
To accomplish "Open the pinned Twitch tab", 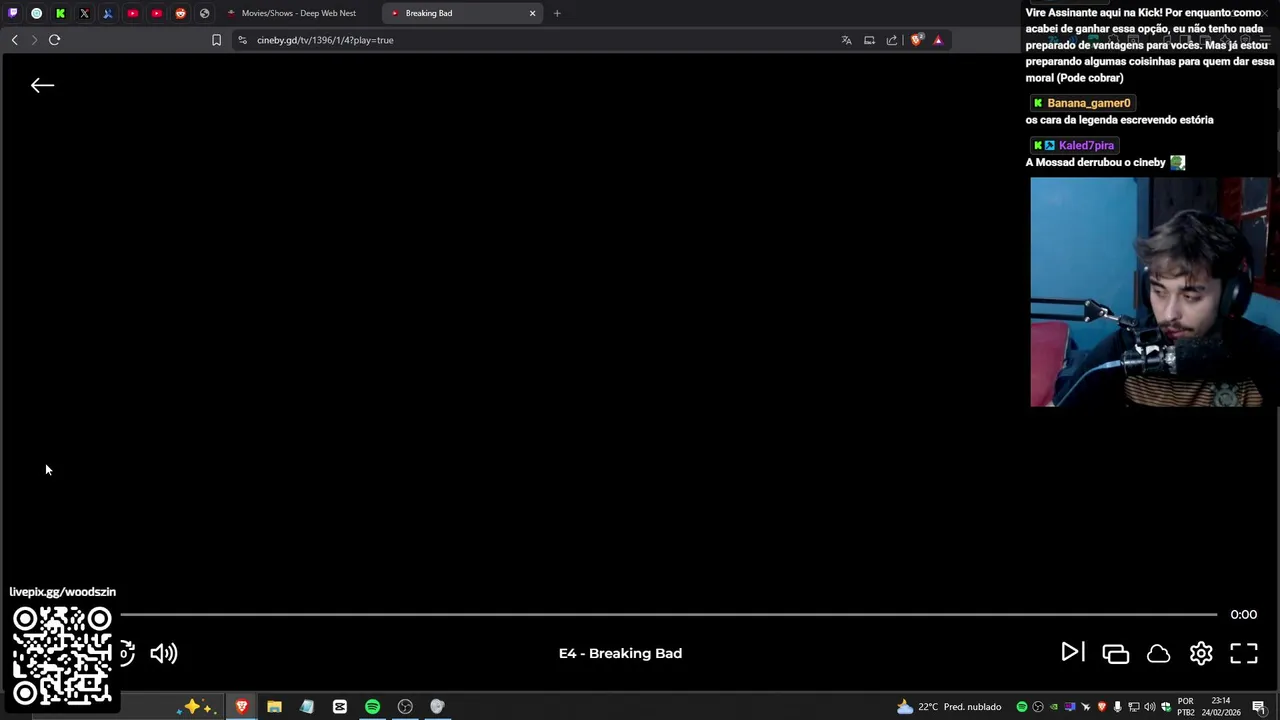I will pos(12,13).
